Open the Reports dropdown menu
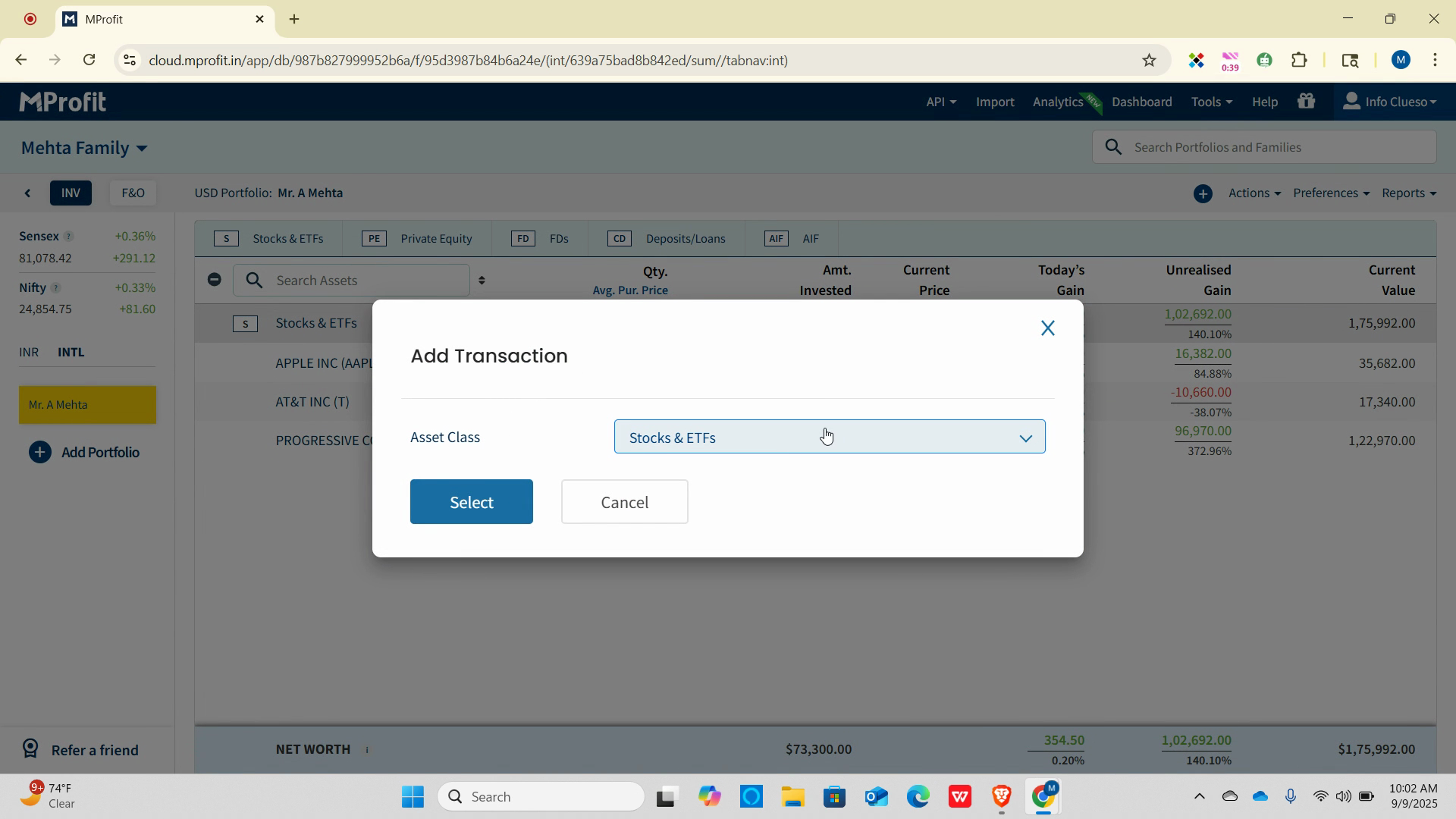The image size is (1456, 819). point(1408,193)
